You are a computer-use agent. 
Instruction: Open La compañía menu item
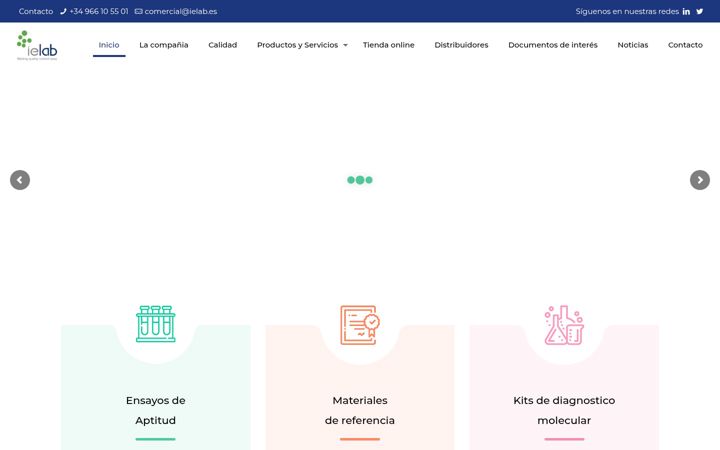tap(163, 45)
